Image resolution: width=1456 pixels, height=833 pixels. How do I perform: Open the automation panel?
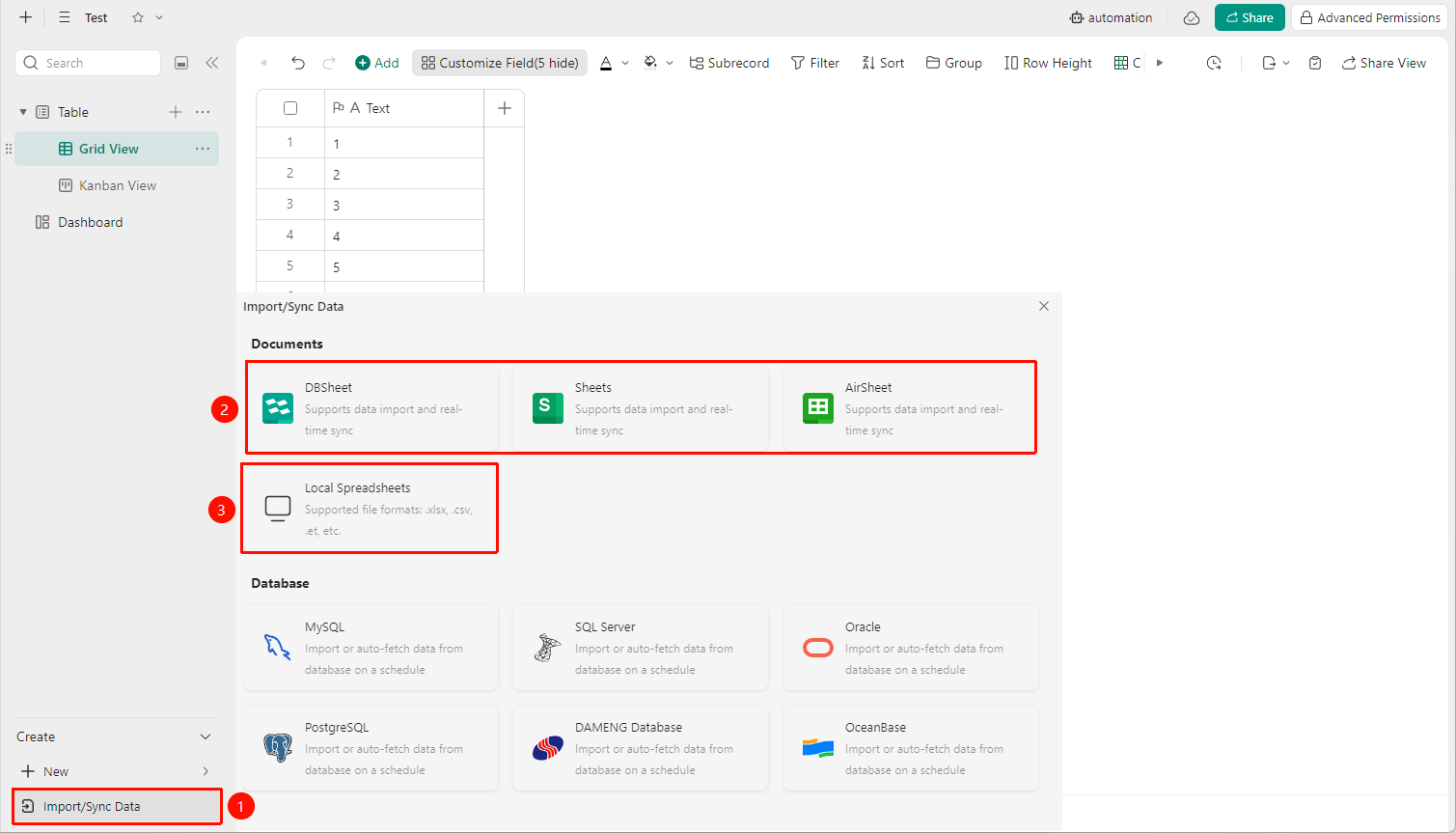click(1111, 17)
